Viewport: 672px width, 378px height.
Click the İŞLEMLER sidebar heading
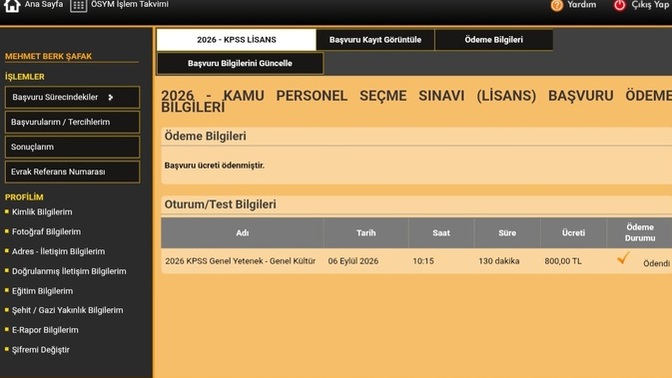(x=24, y=77)
